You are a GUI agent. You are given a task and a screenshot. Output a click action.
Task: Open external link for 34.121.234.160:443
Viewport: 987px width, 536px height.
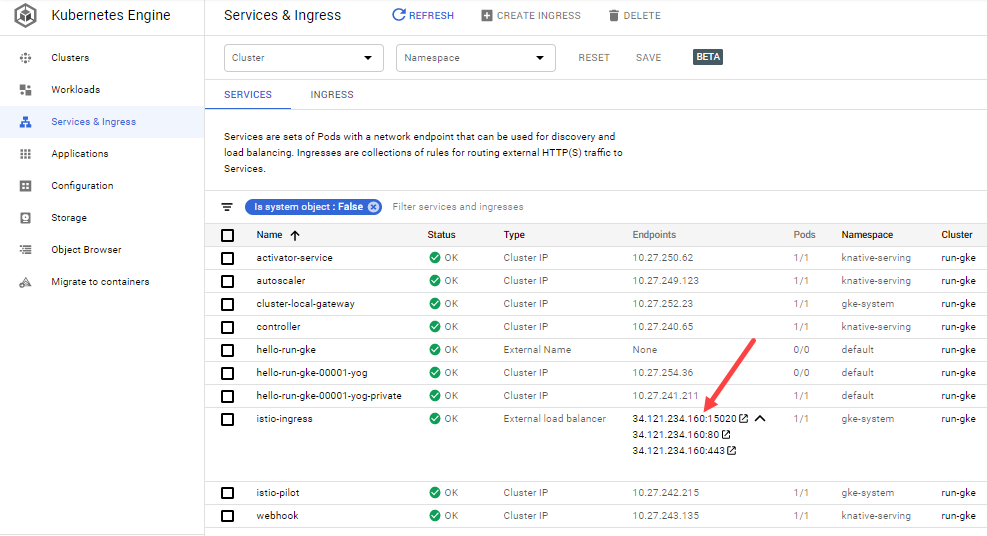tap(731, 450)
